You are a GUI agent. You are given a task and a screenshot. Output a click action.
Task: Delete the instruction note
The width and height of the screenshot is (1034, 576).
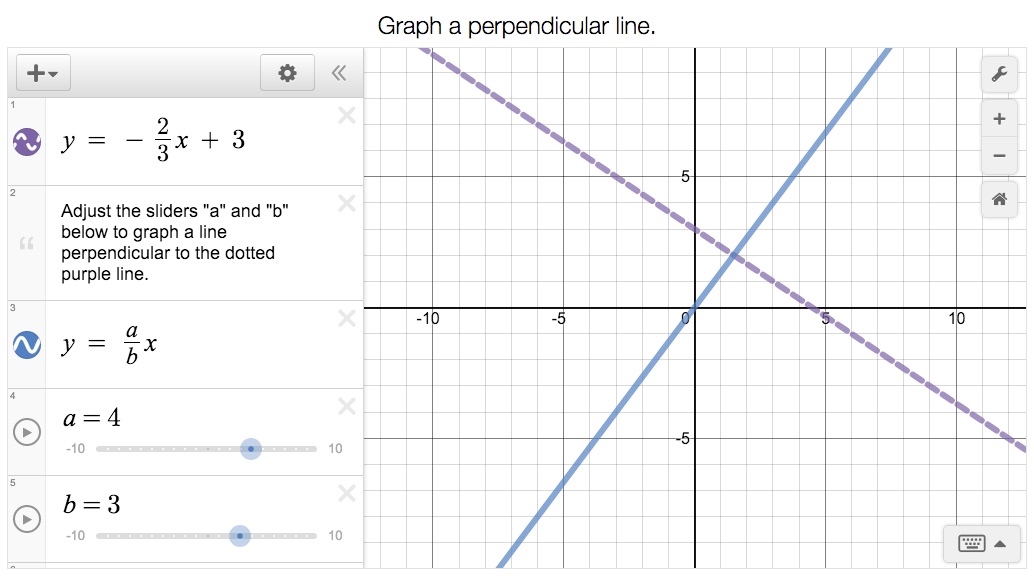click(347, 204)
